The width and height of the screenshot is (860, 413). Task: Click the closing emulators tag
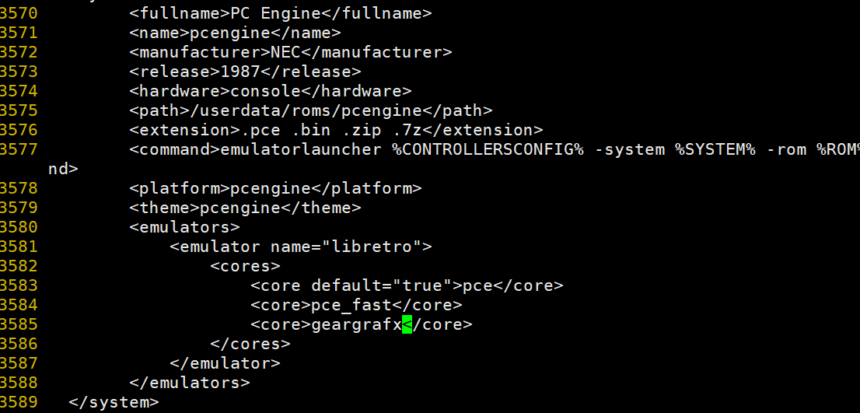point(190,383)
